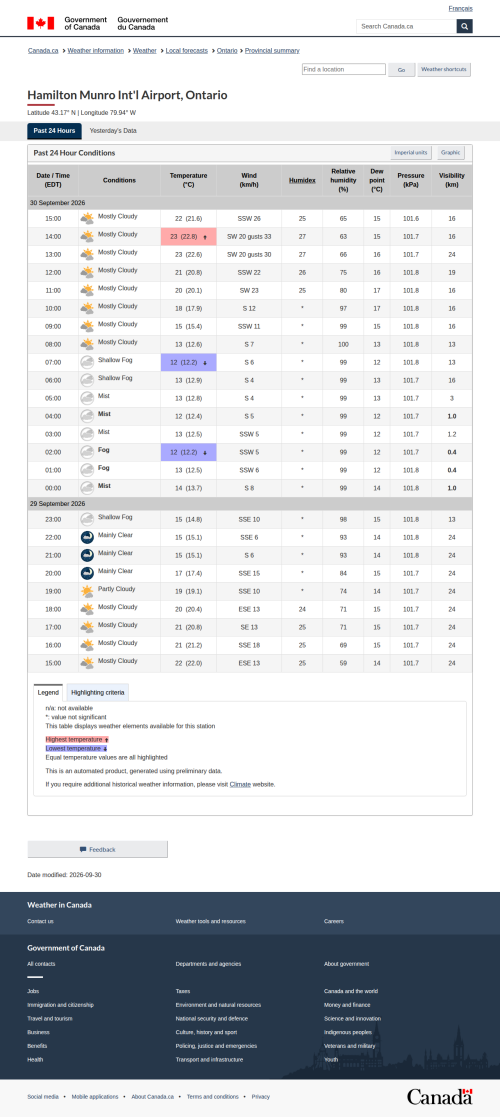
Task: Click the Mainly Clear icon at 21:00
Action: [x=87, y=555]
